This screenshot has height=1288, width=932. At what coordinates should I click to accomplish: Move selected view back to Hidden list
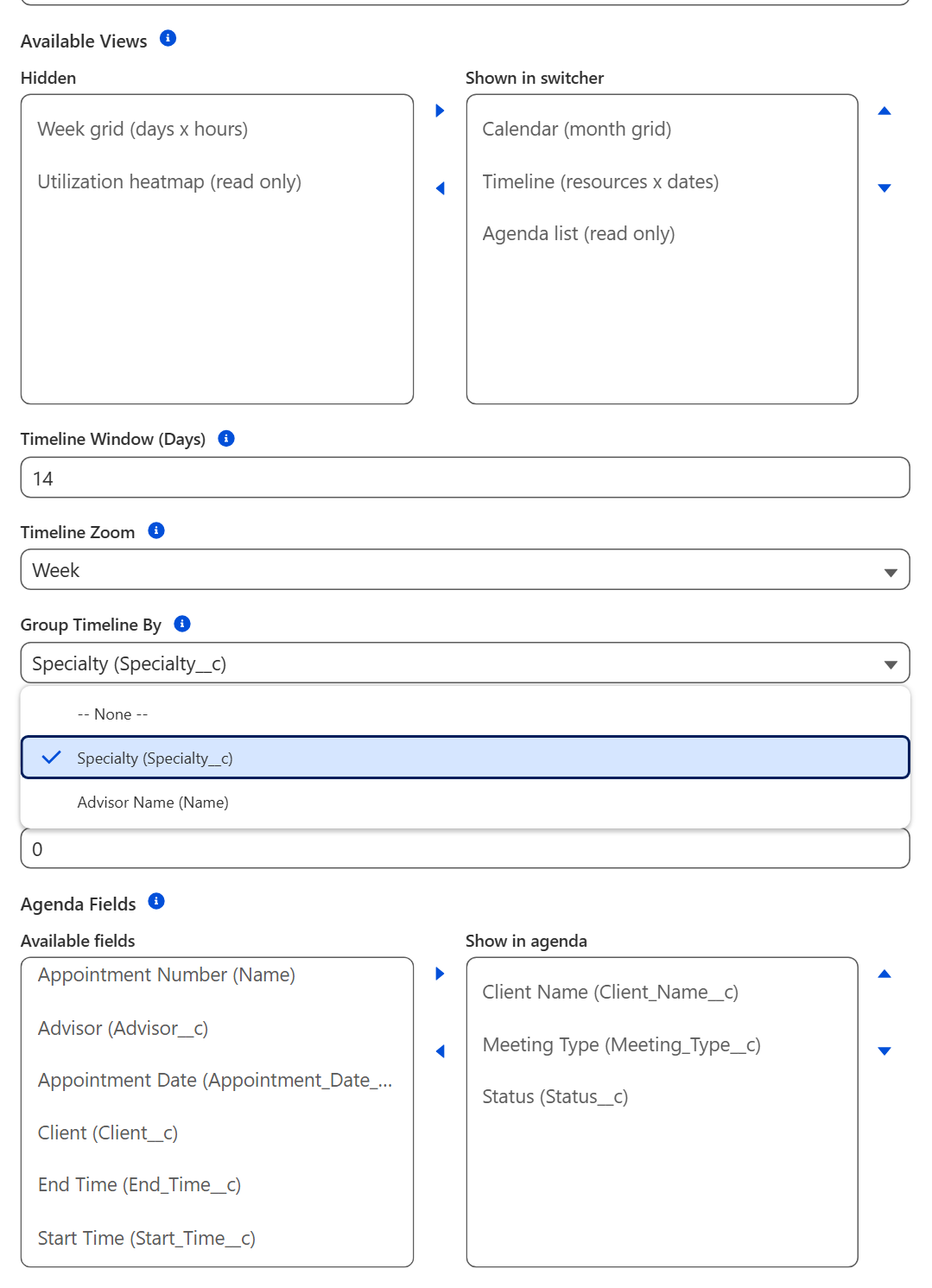tap(440, 188)
